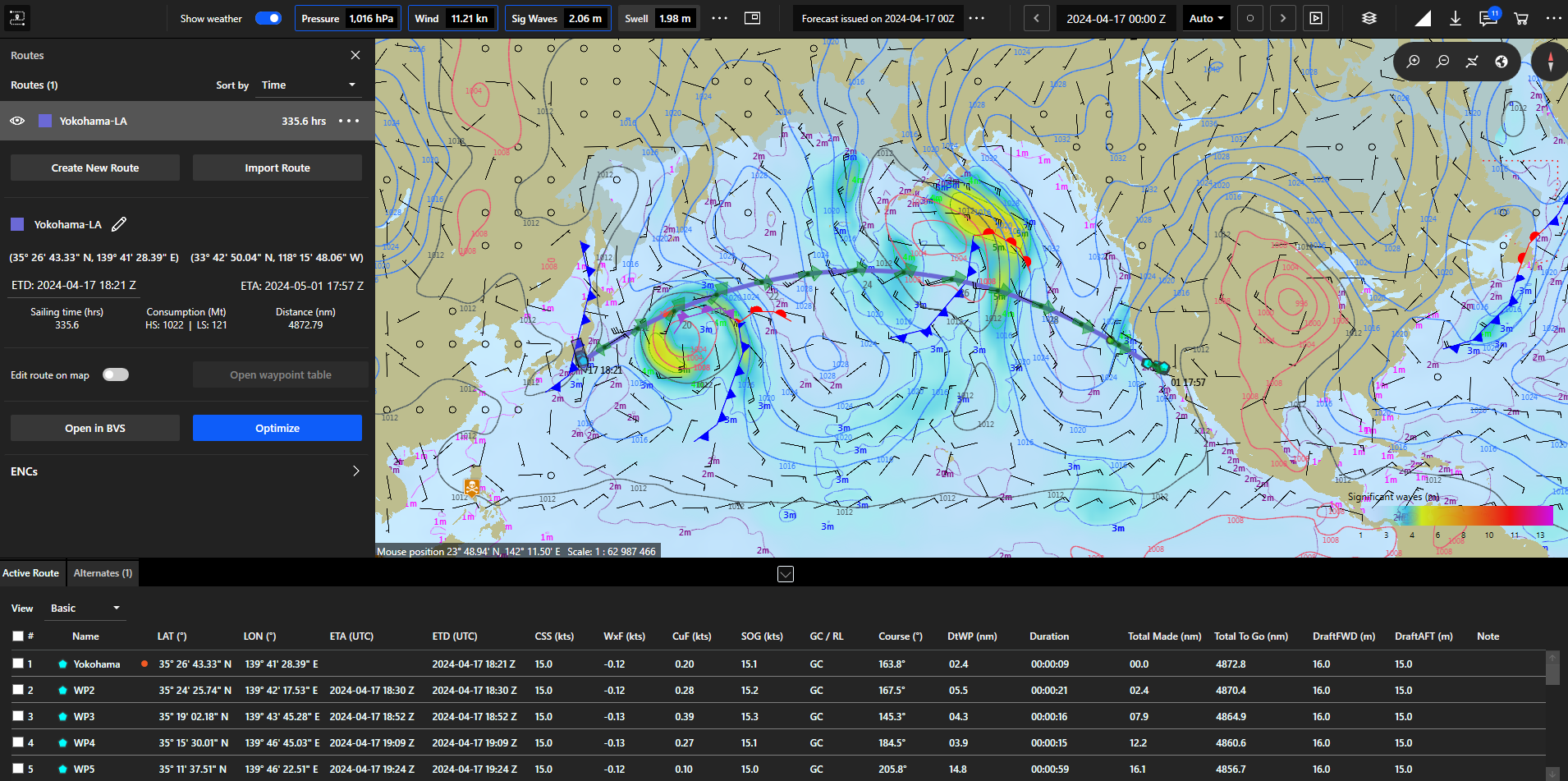Reset map orientation with the compass icon
Image resolution: width=1568 pixels, height=781 pixels.
[1550, 62]
